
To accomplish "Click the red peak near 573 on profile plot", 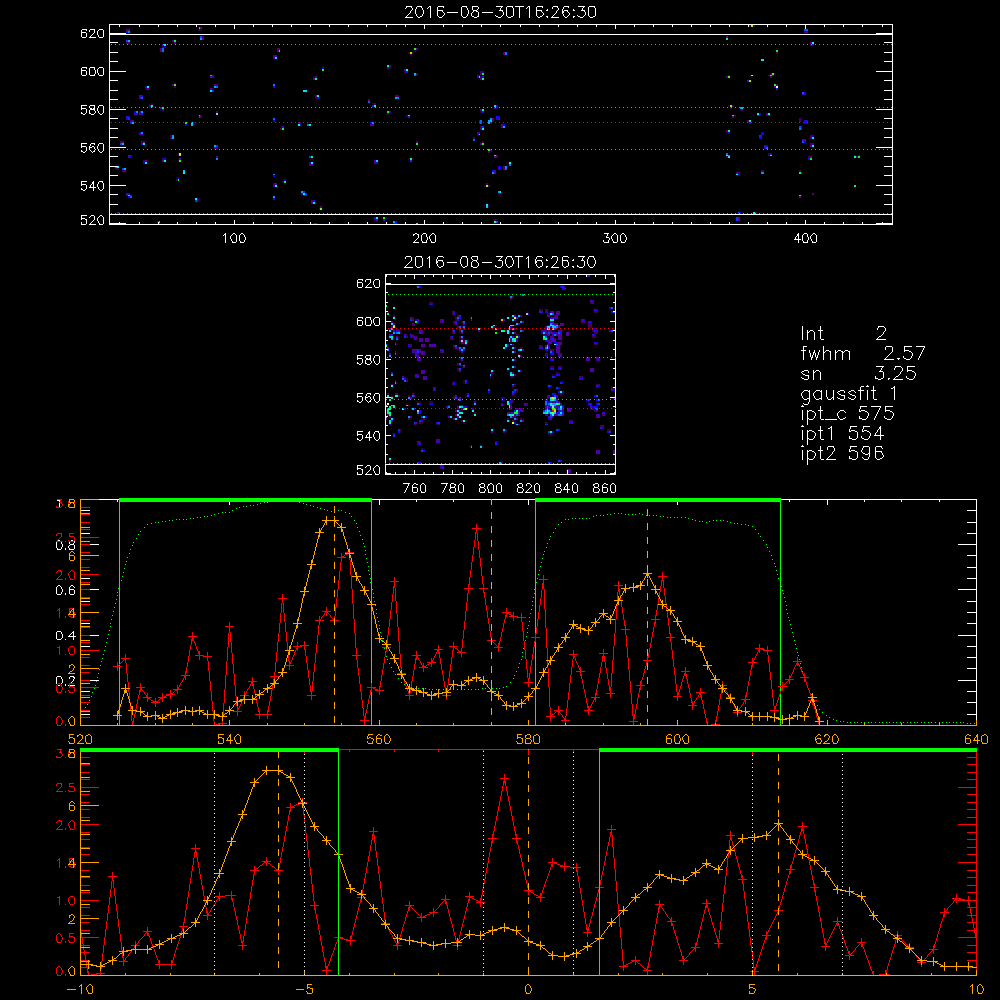I will coord(476,527).
